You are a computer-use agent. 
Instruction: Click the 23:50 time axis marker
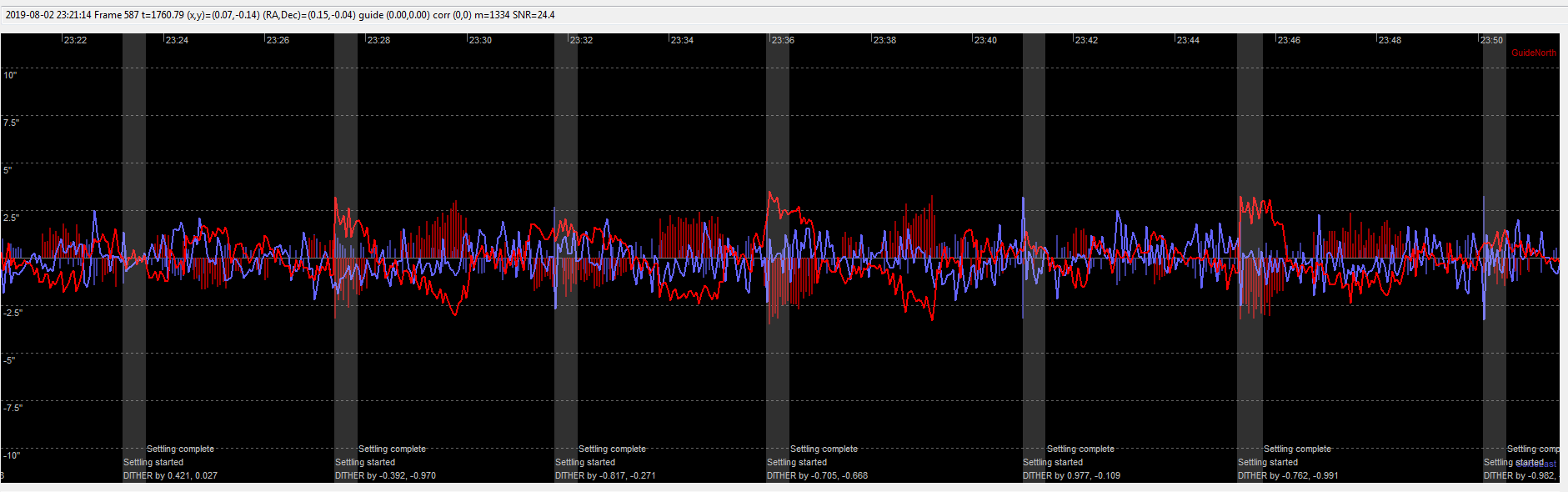[1491, 40]
